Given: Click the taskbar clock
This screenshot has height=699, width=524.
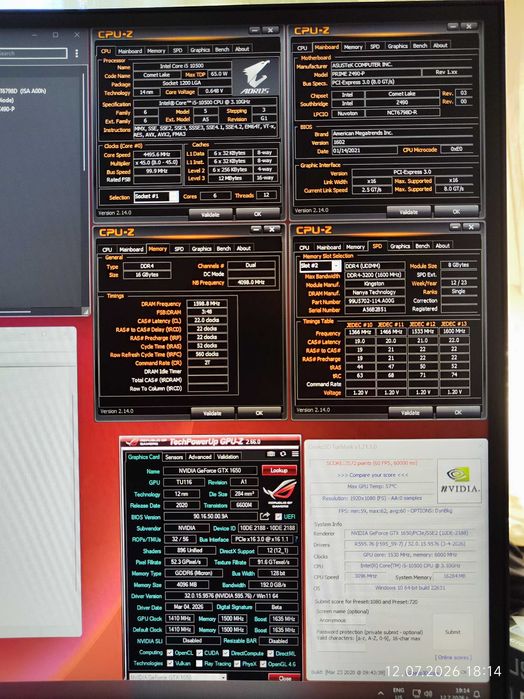Looking at the screenshot, I should pos(461,693).
